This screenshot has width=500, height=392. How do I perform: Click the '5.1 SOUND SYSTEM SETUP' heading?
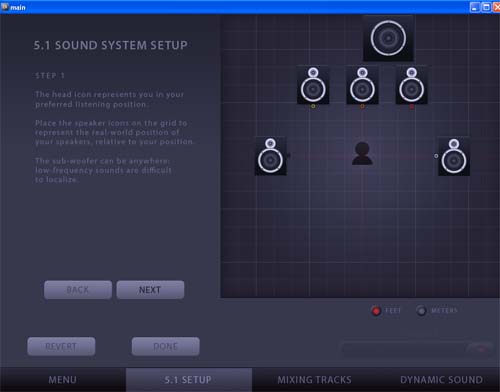(x=110, y=45)
